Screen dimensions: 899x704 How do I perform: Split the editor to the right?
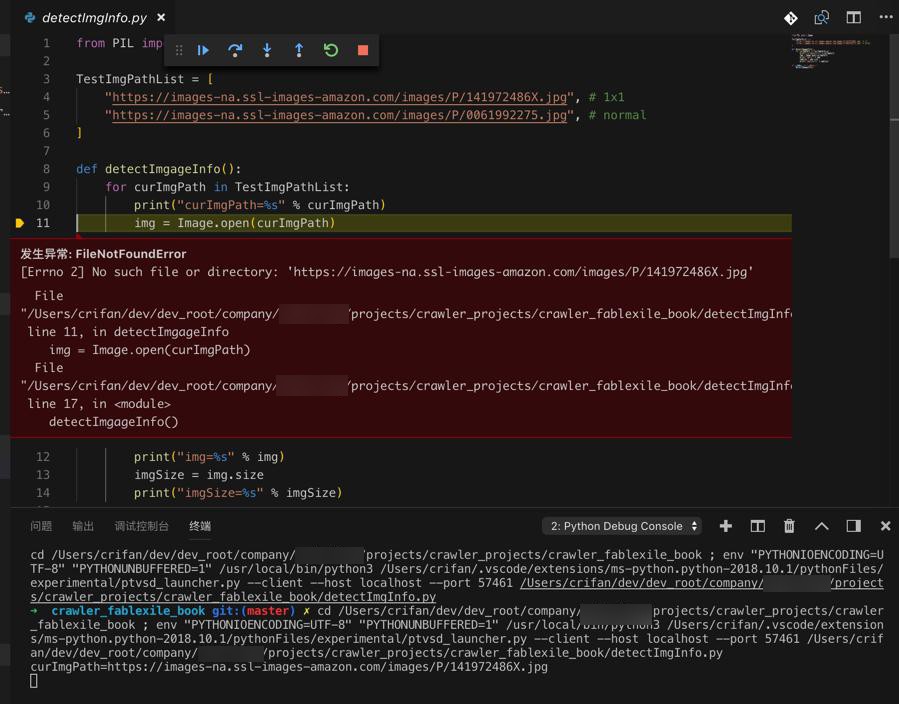pyautogui.click(x=854, y=18)
